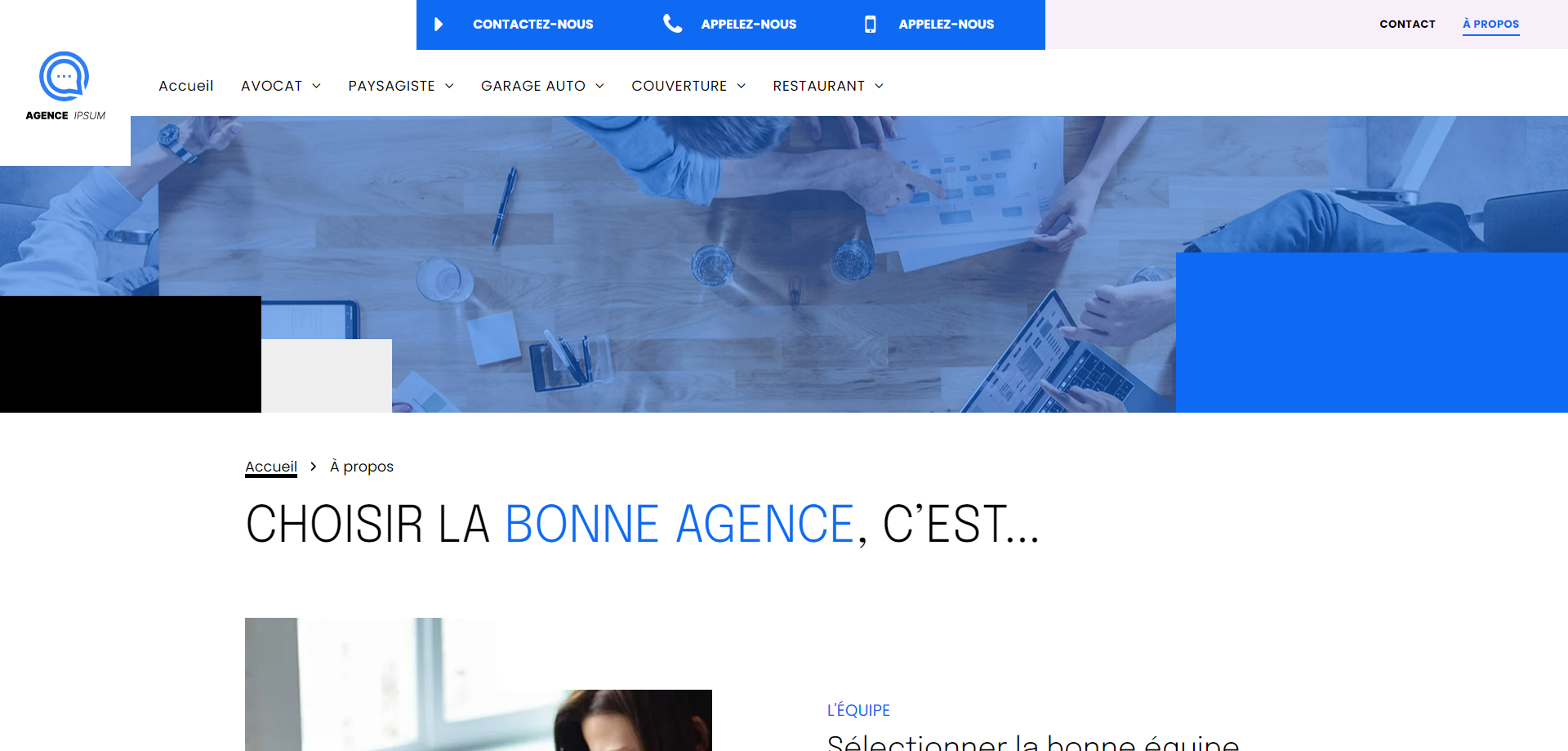This screenshot has width=1568, height=751.
Task: Open the RESTAURANT menu item
Action: [819, 86]
